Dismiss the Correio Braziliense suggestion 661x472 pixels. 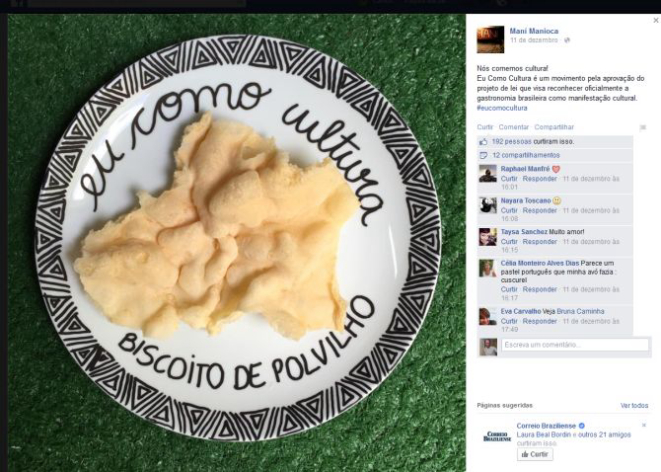(644, 425)
